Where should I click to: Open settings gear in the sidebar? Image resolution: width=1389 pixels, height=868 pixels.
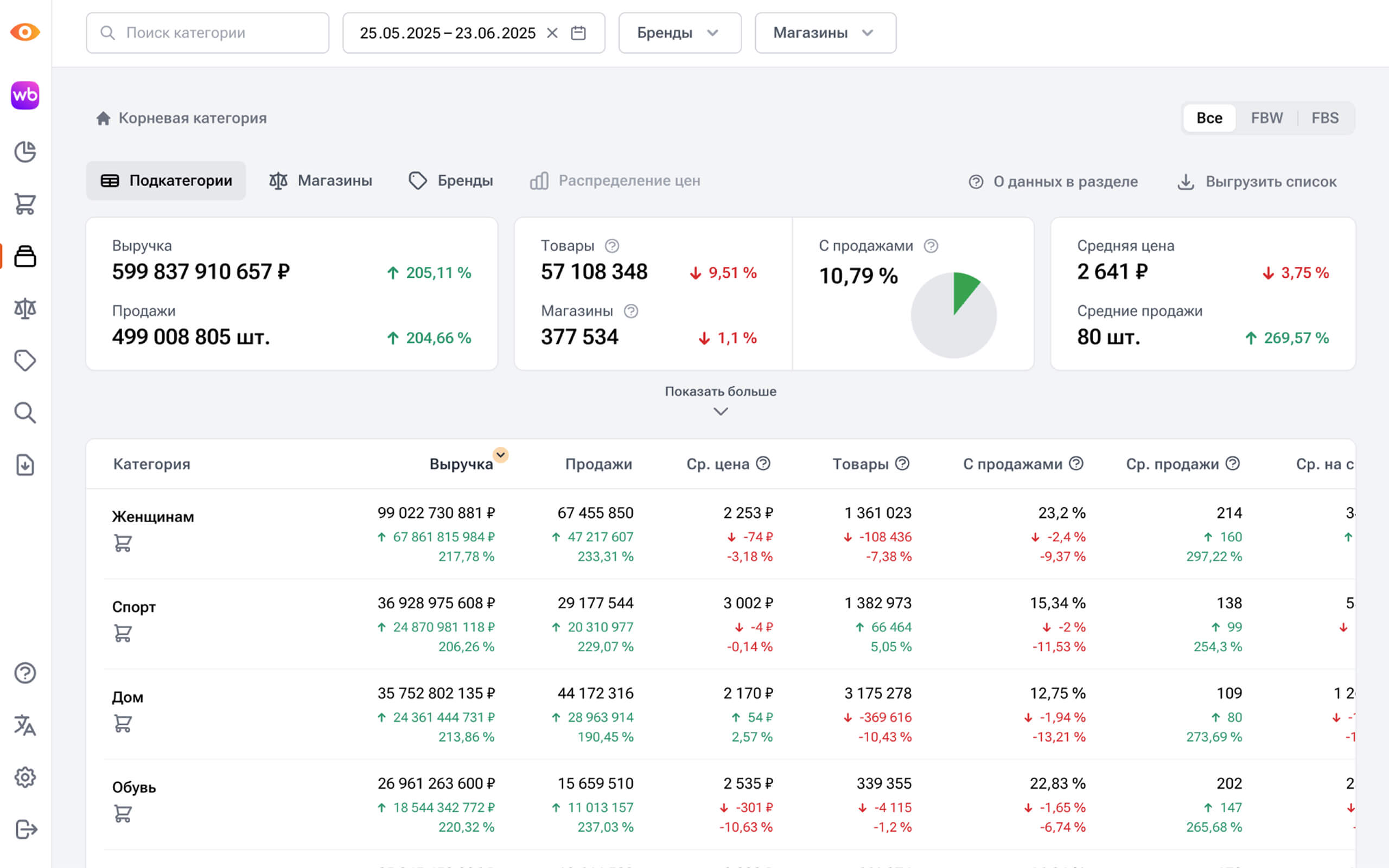(x=24, y=777)
